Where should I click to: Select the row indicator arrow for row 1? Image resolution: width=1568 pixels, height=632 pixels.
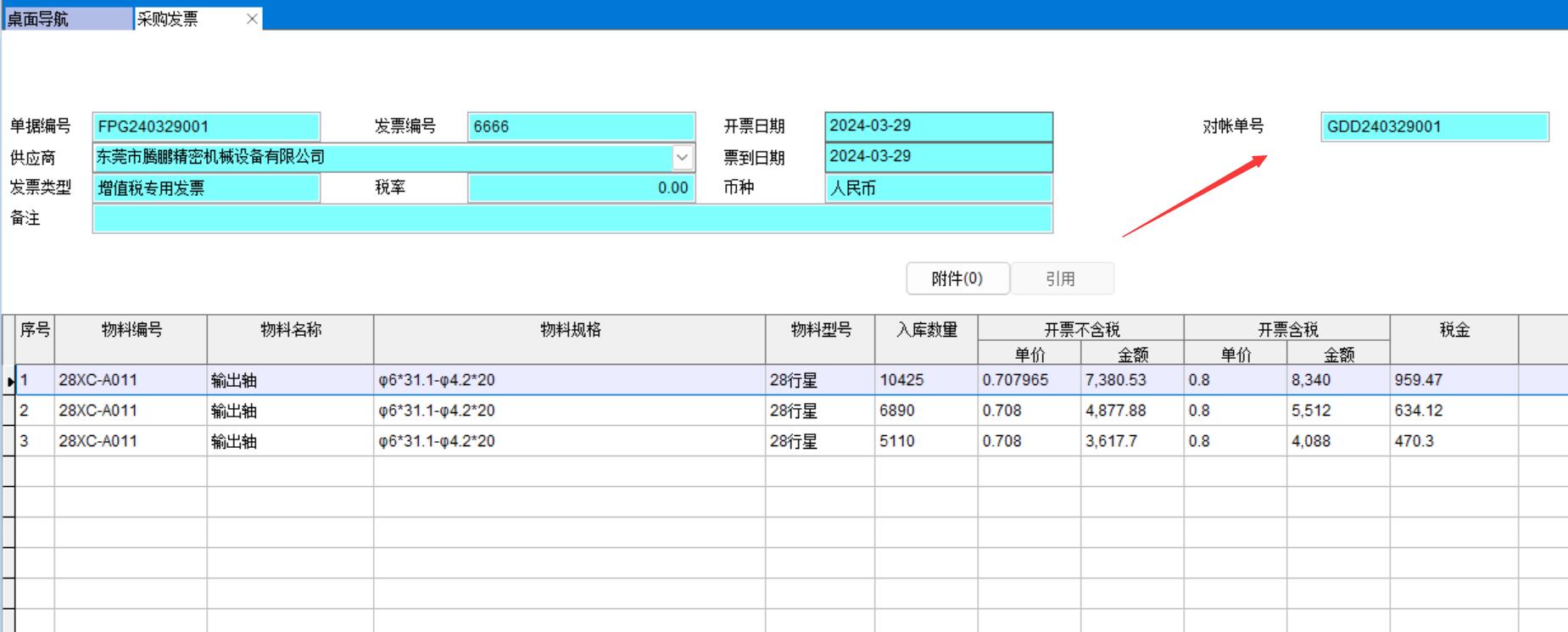pos(9,381)
